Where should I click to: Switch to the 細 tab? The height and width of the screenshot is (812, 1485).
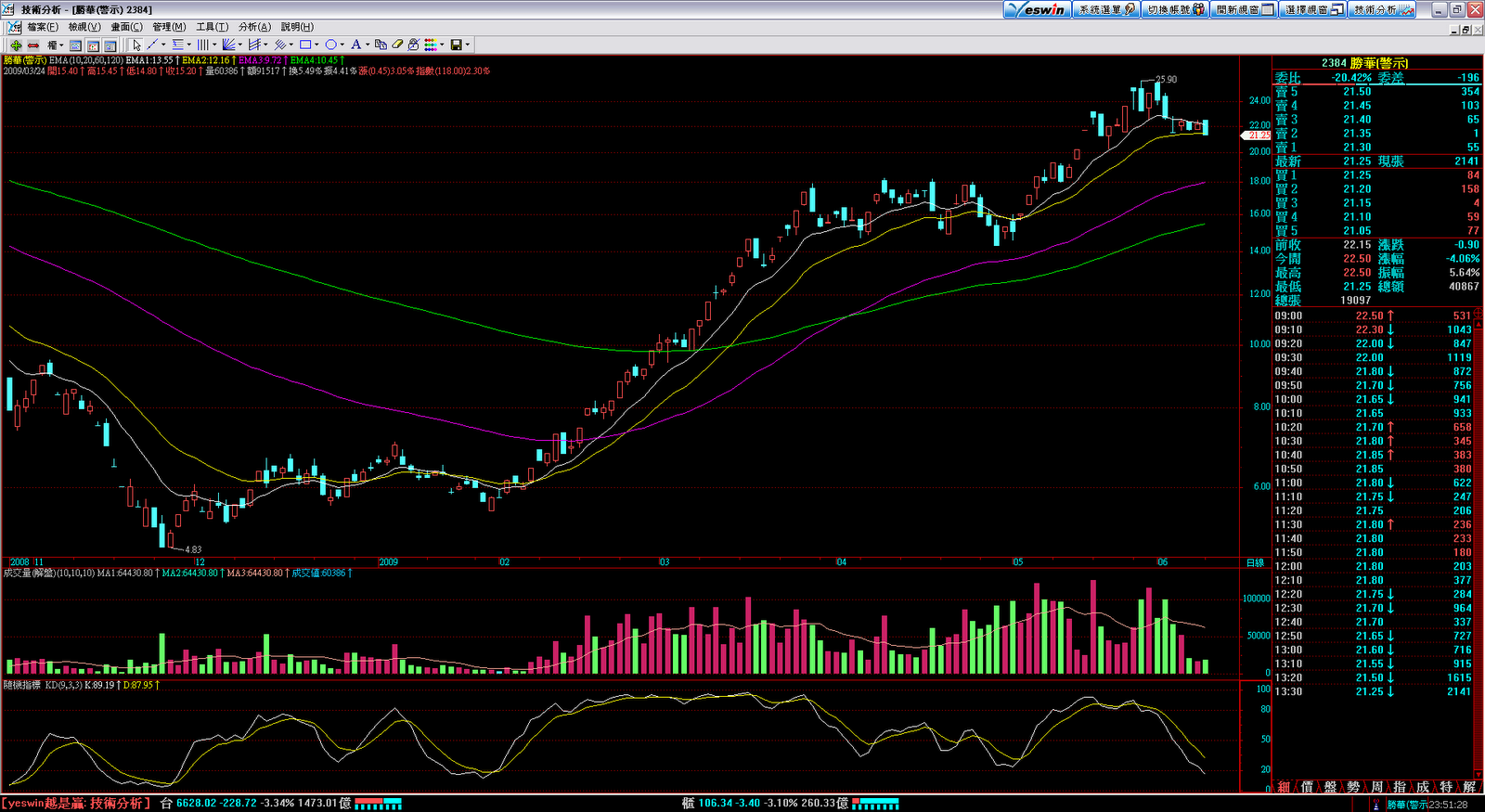pos(1284,787)
